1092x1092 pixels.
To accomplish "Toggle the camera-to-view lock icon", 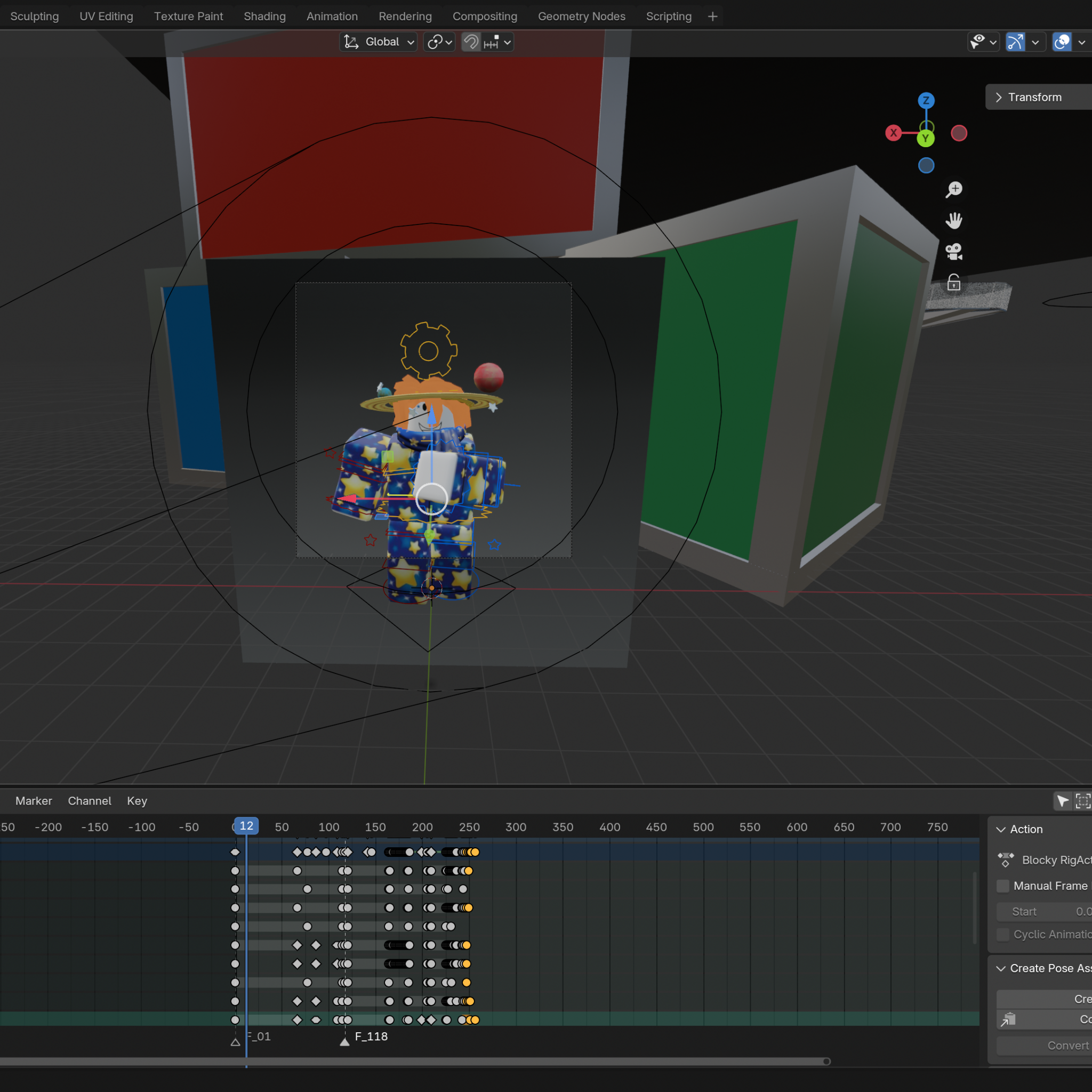I will [954, 283].
